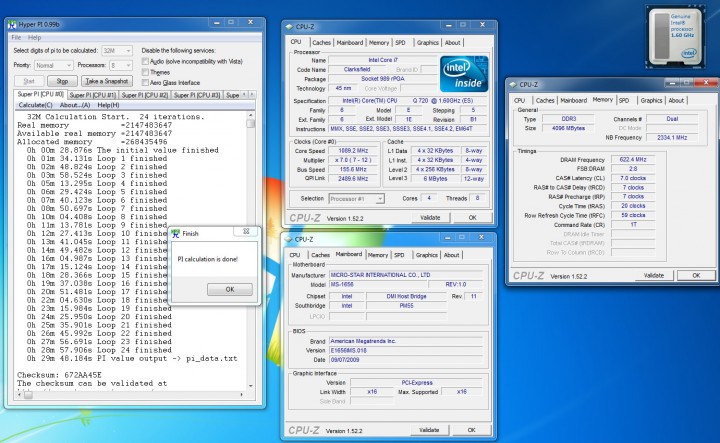Viewport: 720px width, 443px height.
Task: Open Caches tab in top CPU-Z window
Action: click(321, 43)
